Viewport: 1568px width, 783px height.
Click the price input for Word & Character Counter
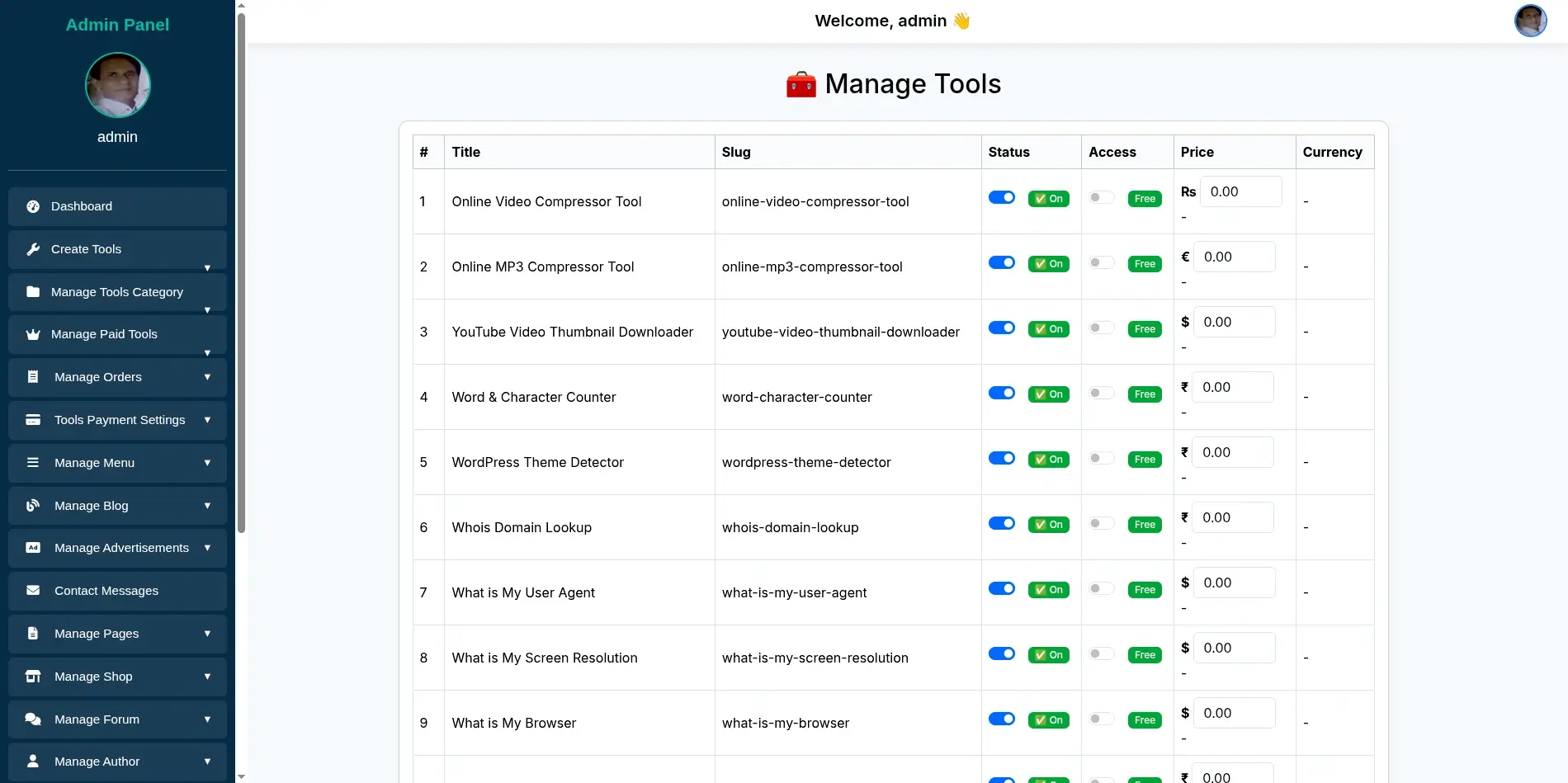(x=1233, y=386)
